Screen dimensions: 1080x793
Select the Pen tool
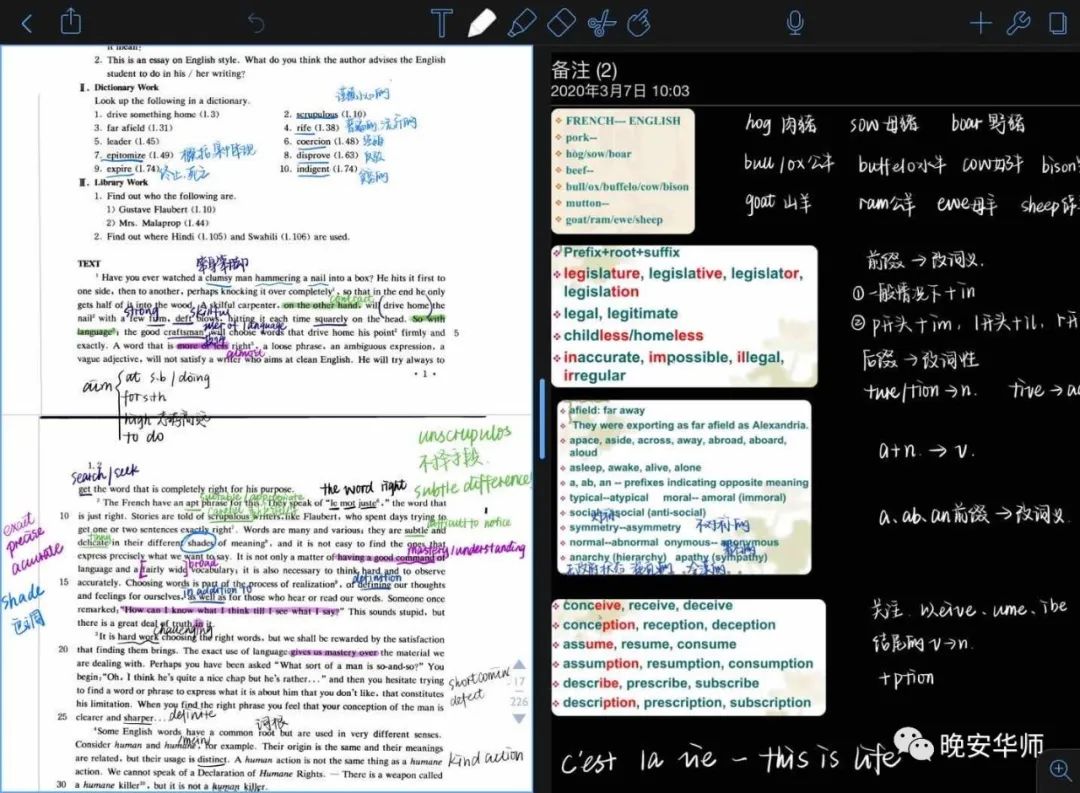click(481, 23)
